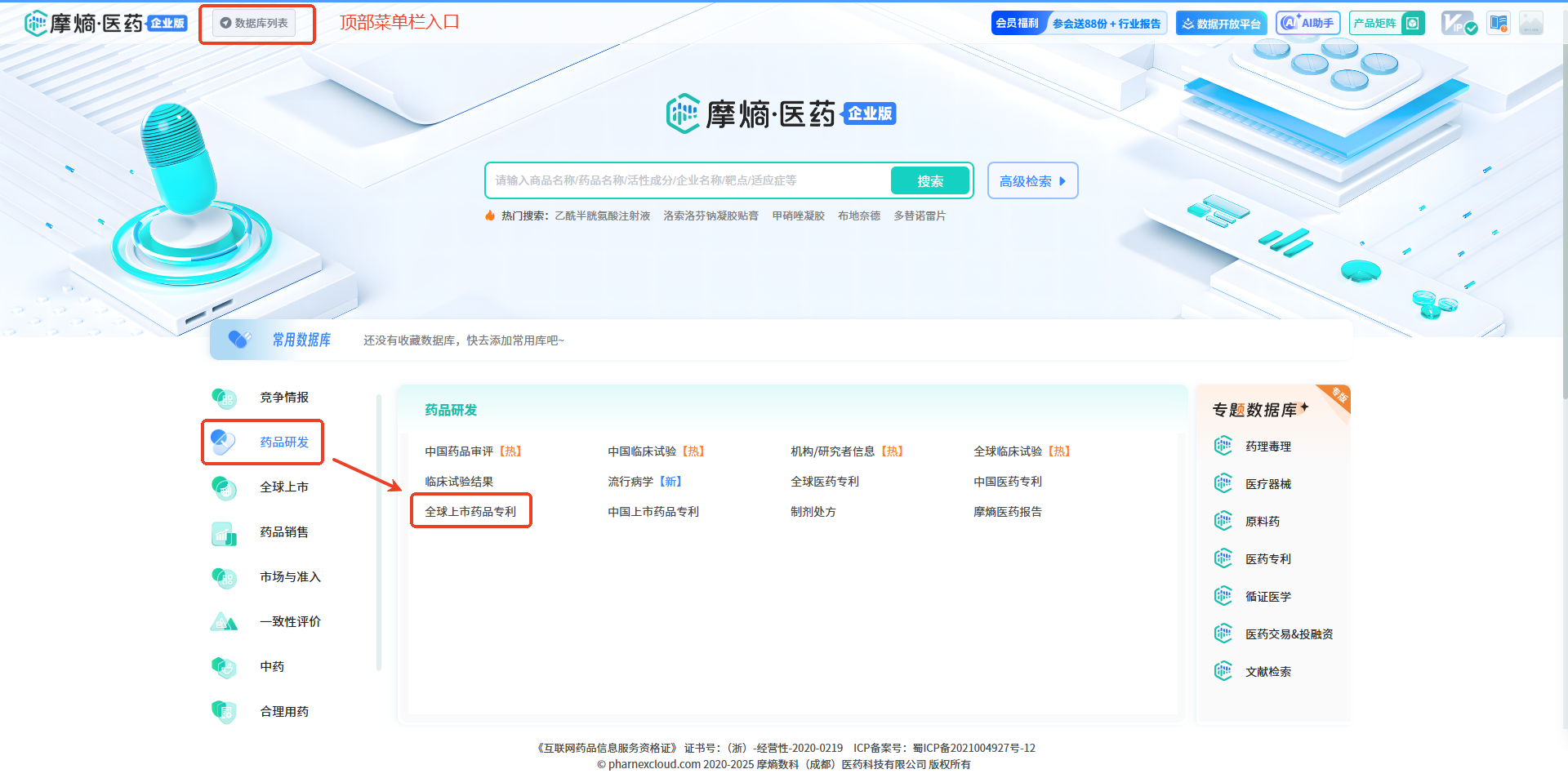Open 原料药 special database
Viewport: 1568px width, 778px height.
pyautogui.click(x=1263, y=521)
